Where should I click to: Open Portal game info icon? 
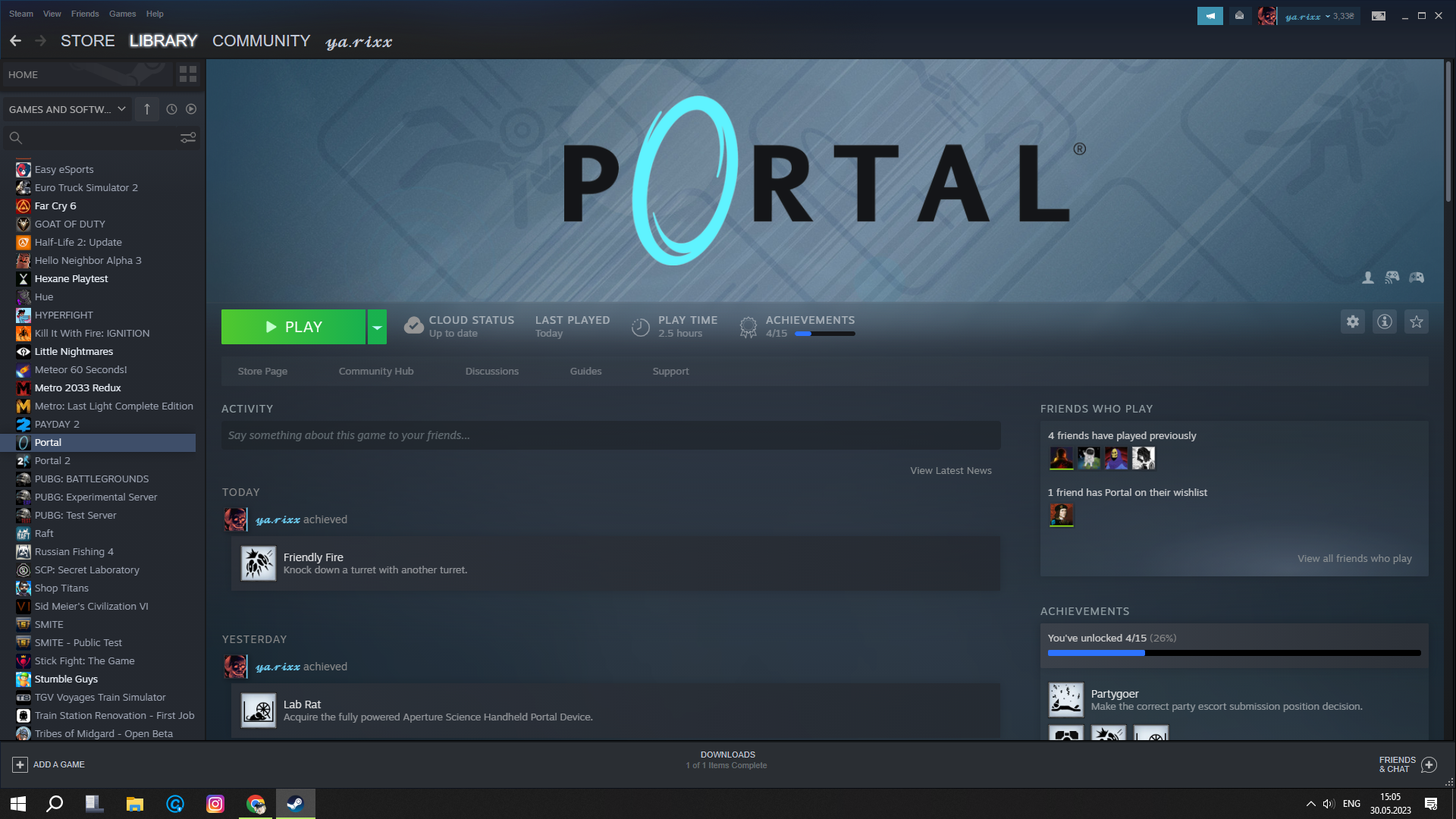[1385, 322]
